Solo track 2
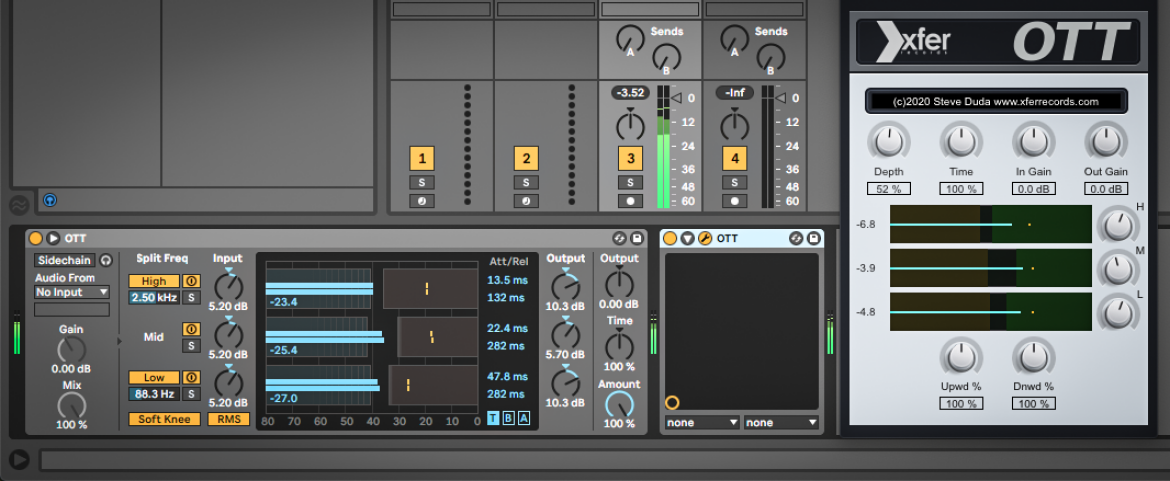This screenshot has height=481, width=1170. pos(526,183)
